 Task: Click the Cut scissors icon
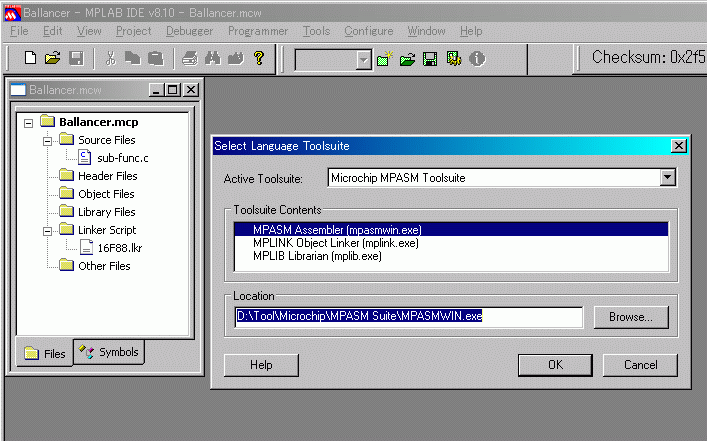(110, 58)
